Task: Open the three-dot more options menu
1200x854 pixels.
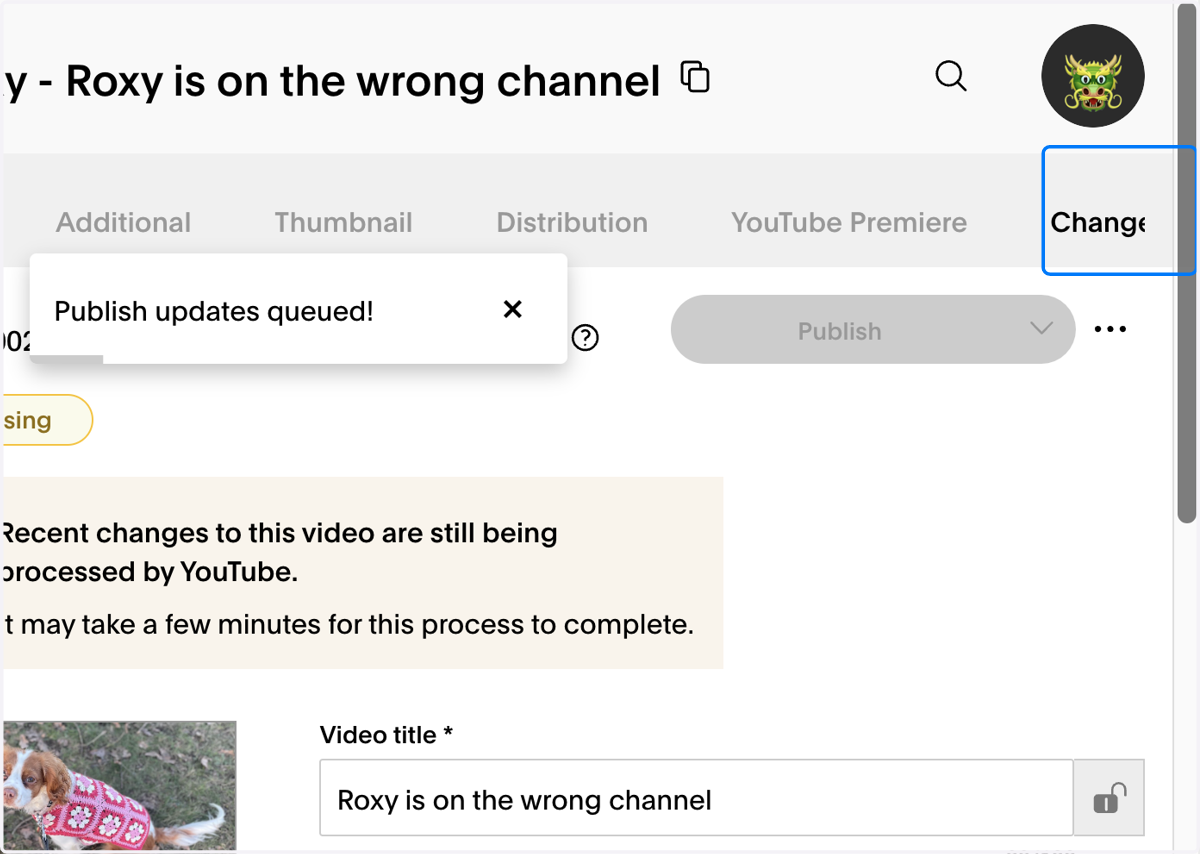Action: 1111,329
